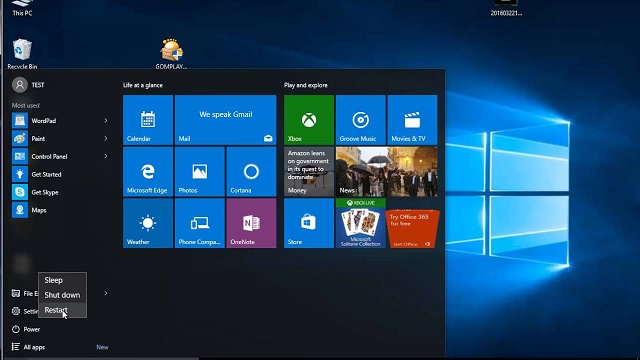Screen dimensions: 640x360
Task: Open the Cortana tile
Action: click(x=251, y=172)
